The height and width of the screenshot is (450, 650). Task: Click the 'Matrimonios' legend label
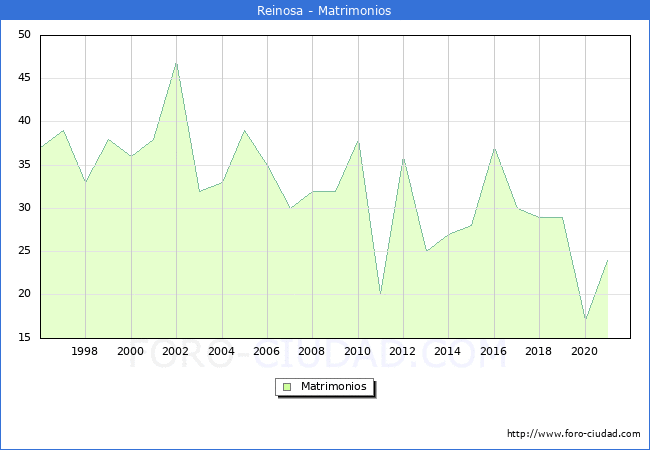334,387
